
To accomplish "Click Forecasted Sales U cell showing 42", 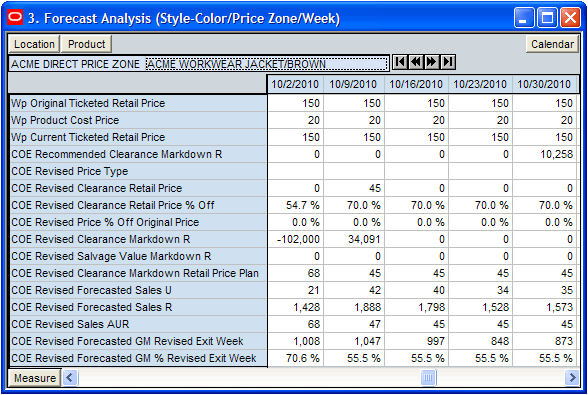I will pyautogui.click(x=353, y=290).
